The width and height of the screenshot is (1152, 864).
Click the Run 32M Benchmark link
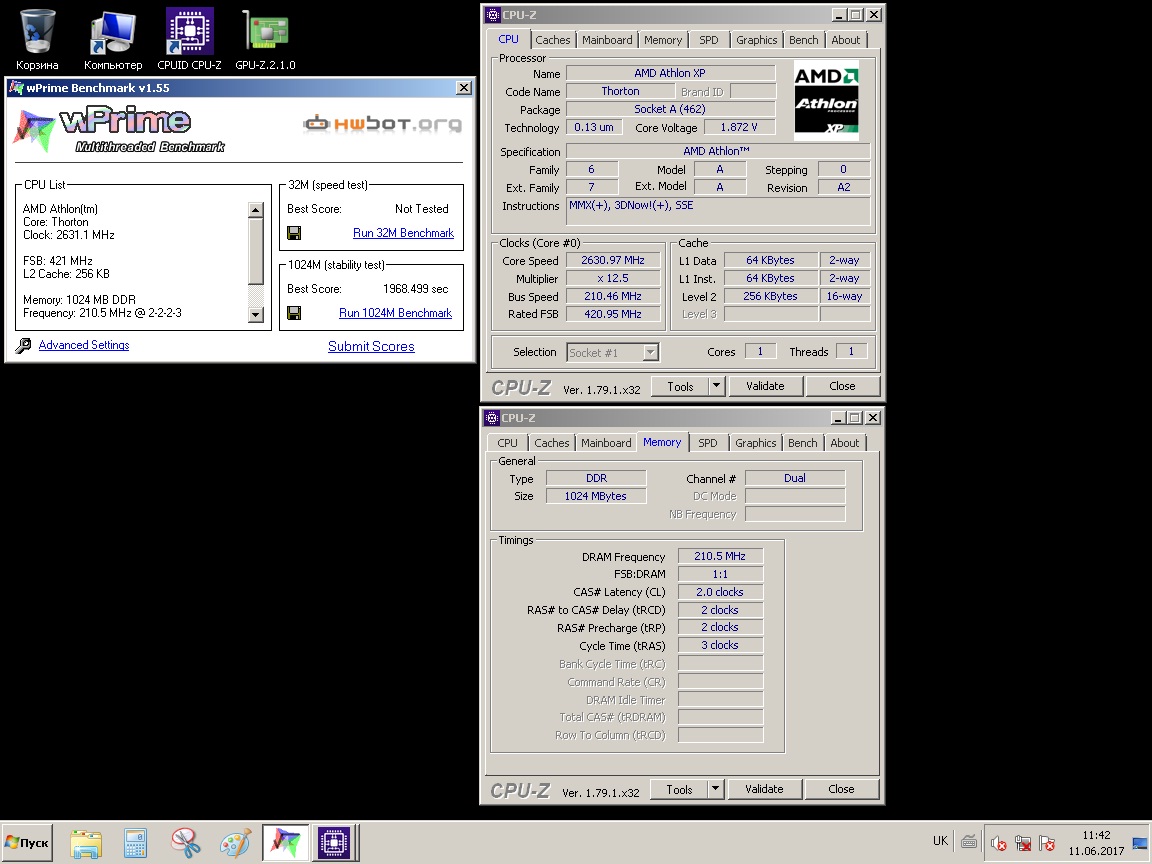(403, 233)
